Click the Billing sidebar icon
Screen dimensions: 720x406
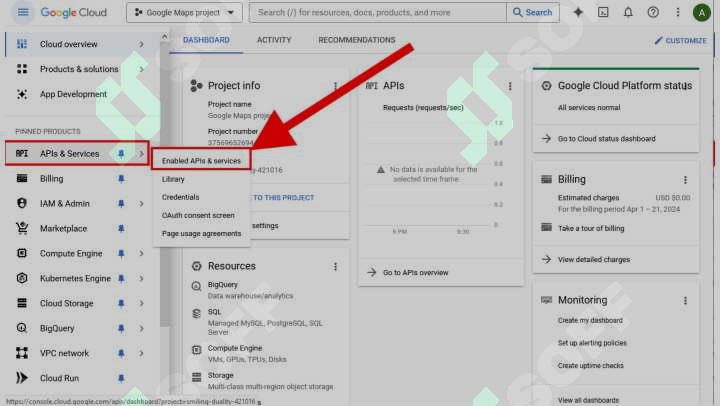(22, 178)
